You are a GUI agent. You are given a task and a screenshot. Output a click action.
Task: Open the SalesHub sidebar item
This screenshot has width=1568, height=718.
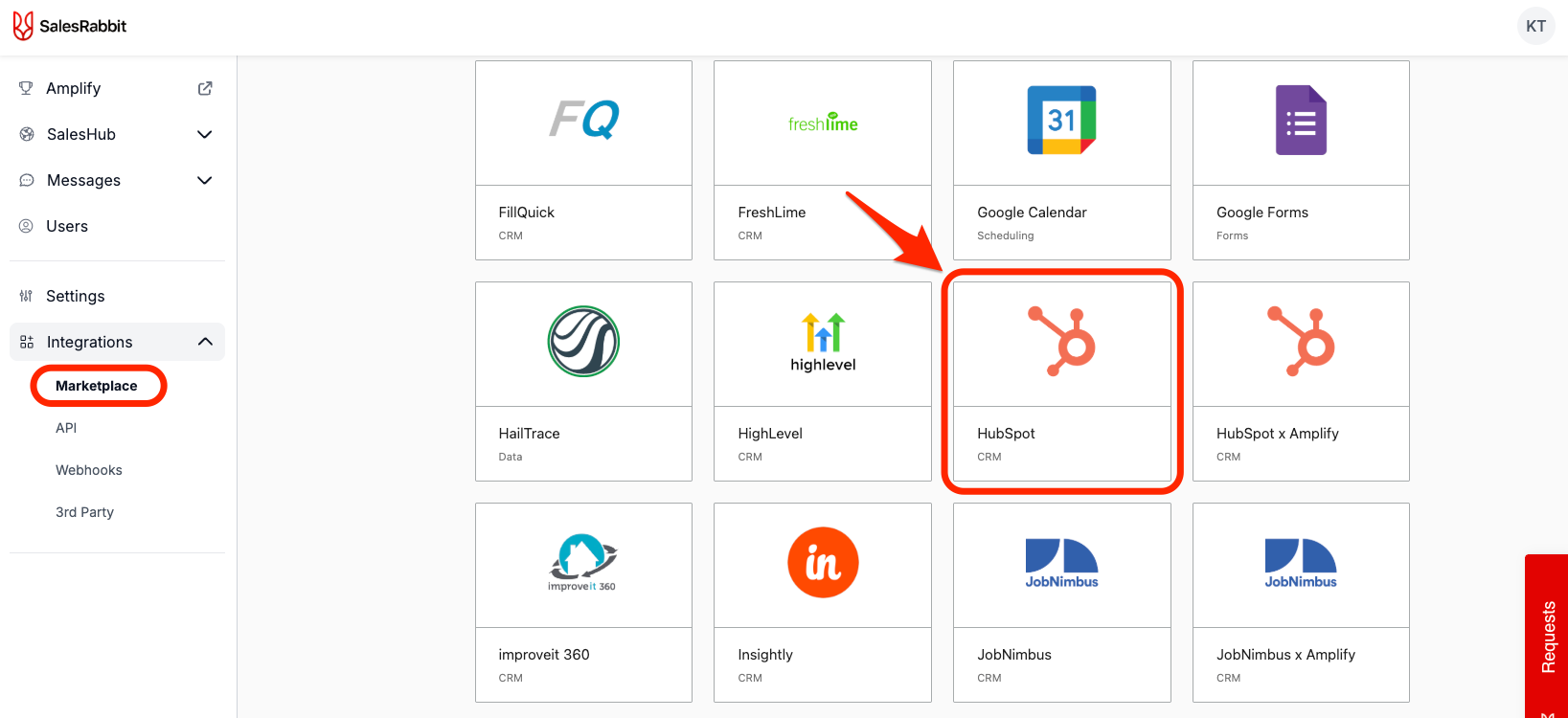pyautogui.click(x=117, y=134)
